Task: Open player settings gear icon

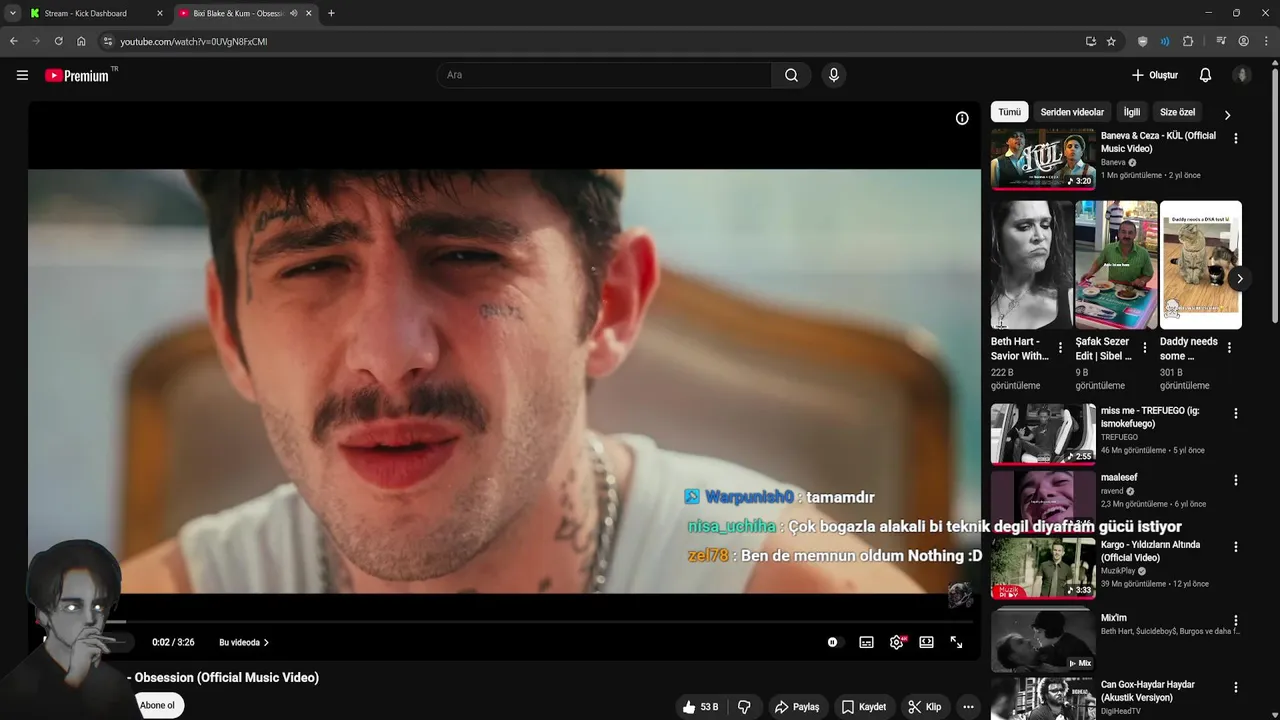Action: (x=897, y=642)
